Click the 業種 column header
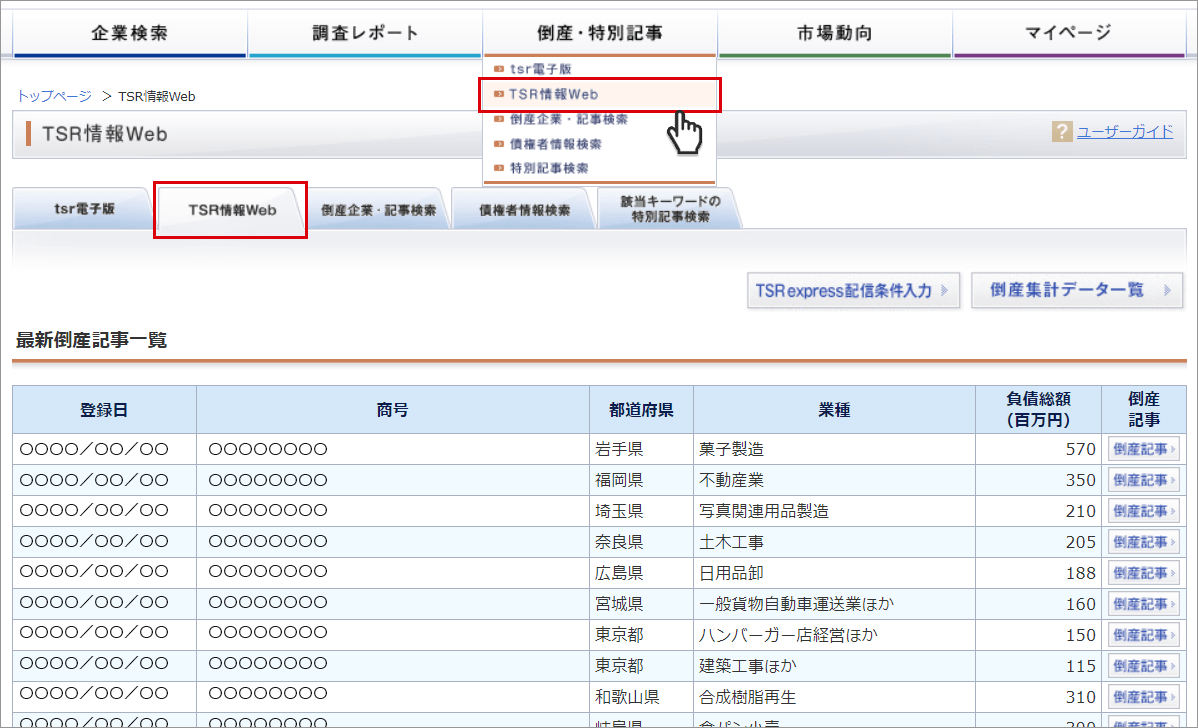 [x=834, y=409]
